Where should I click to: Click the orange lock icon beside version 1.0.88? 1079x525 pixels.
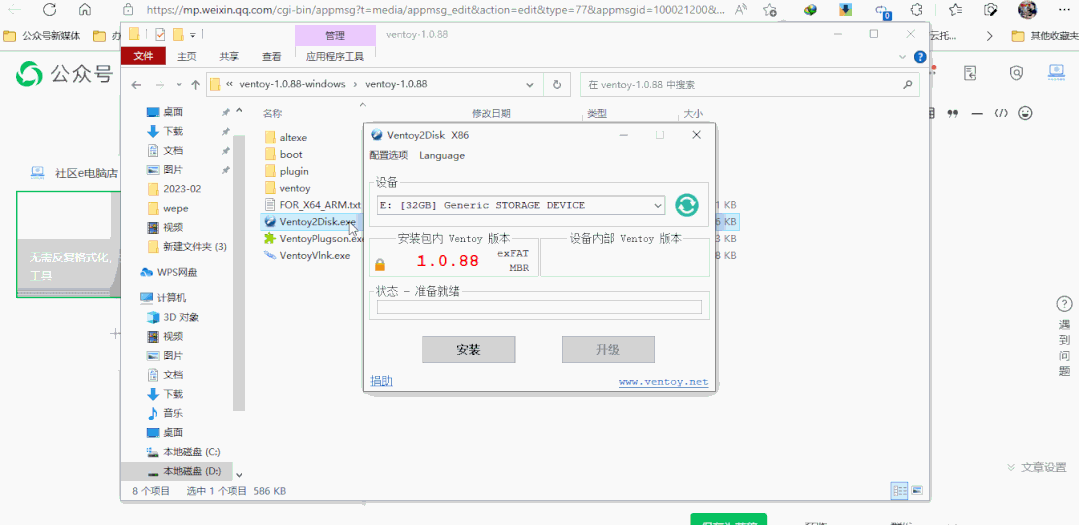pyautogui.click(x=380, y=265)
